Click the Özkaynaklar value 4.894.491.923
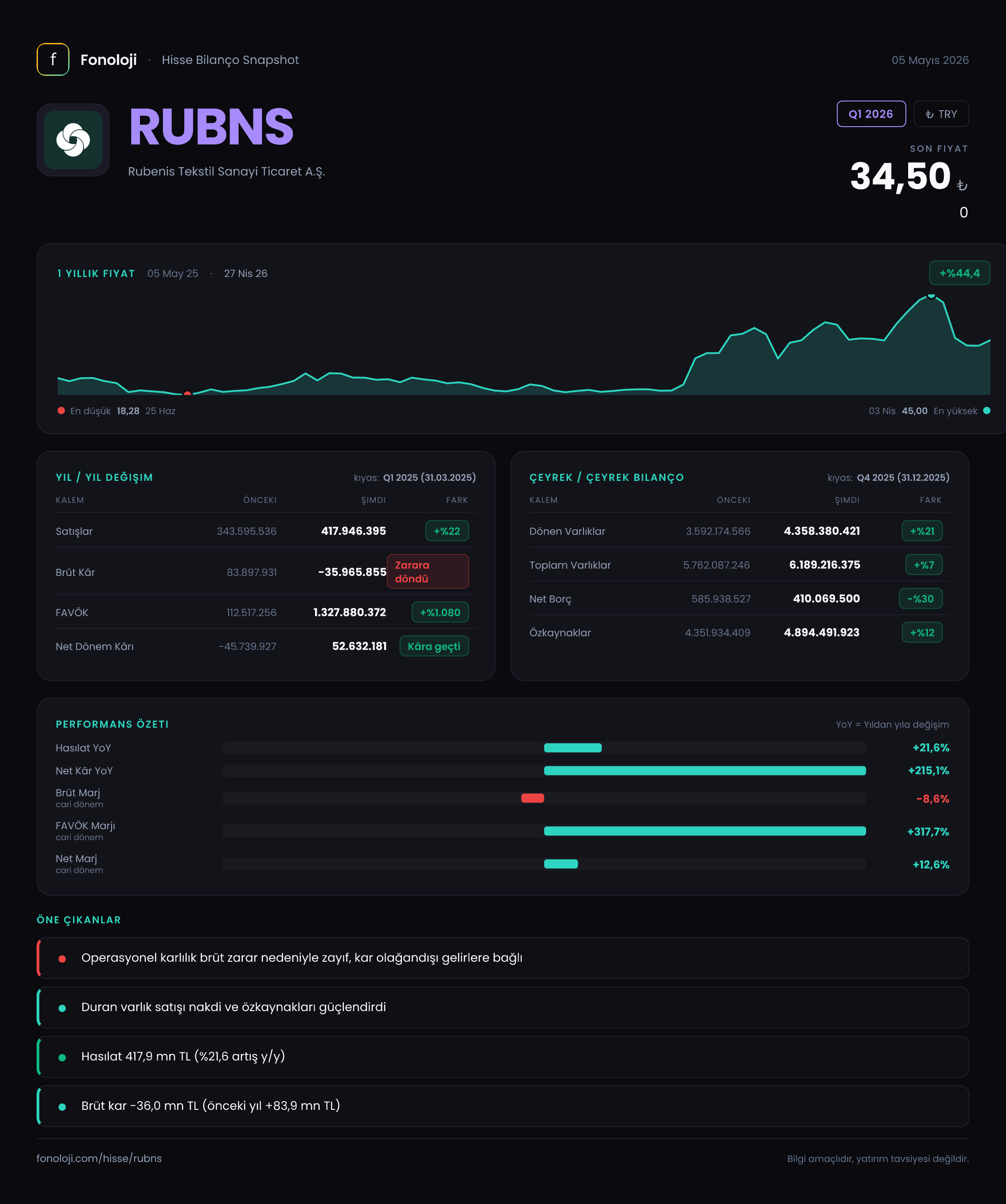This screenshot has height=1204, width=1006. pyautogui.click(x=821, y=632)
